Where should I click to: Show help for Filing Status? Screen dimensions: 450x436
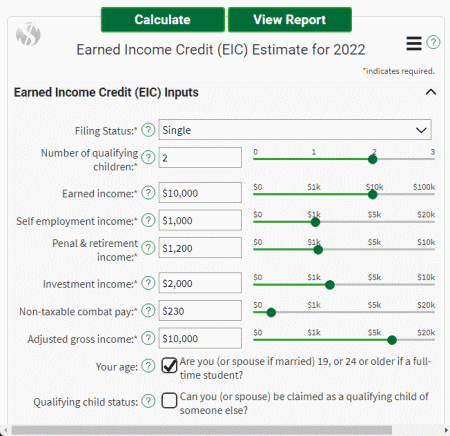[x=148, y=130]
